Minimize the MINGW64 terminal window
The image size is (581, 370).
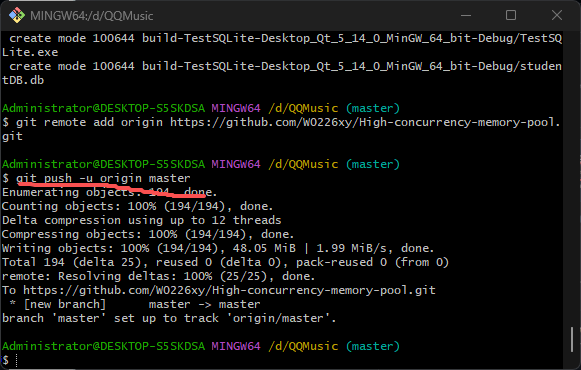pos(466,16)
